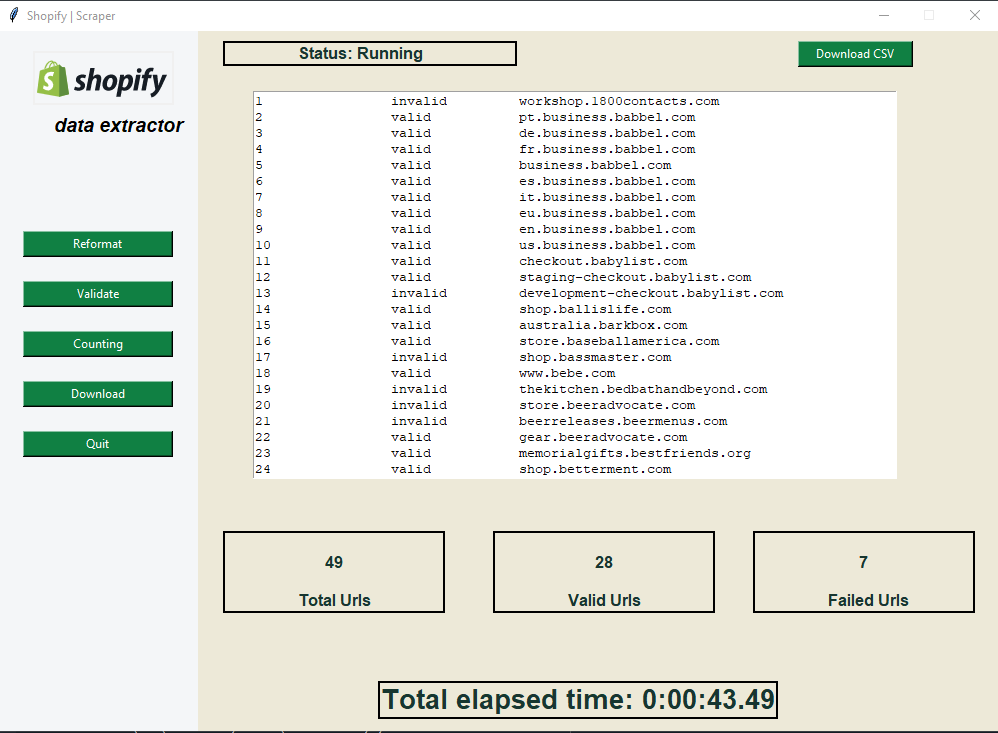Download the CSV file
The width and height of the screenshot is (998, 733).
(855, 54)
